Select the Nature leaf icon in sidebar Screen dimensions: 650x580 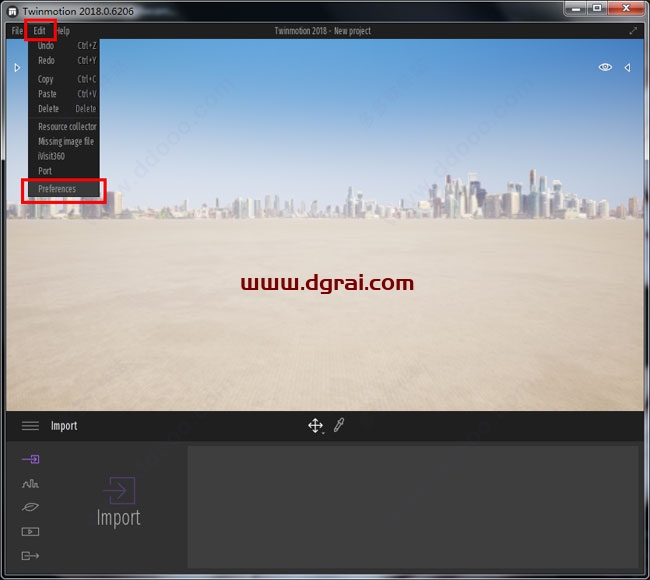click(30, 507)
